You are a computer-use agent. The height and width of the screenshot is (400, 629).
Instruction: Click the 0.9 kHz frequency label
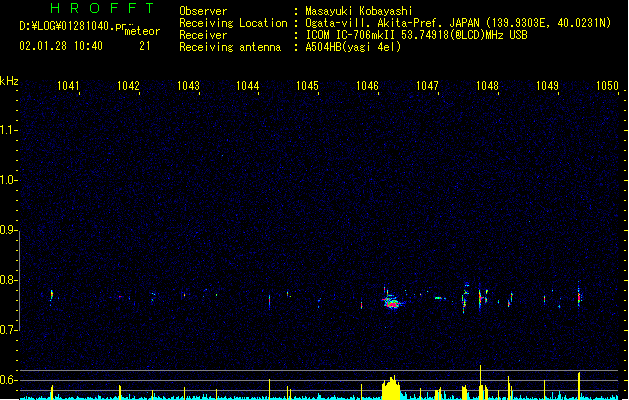pos(8,230)
